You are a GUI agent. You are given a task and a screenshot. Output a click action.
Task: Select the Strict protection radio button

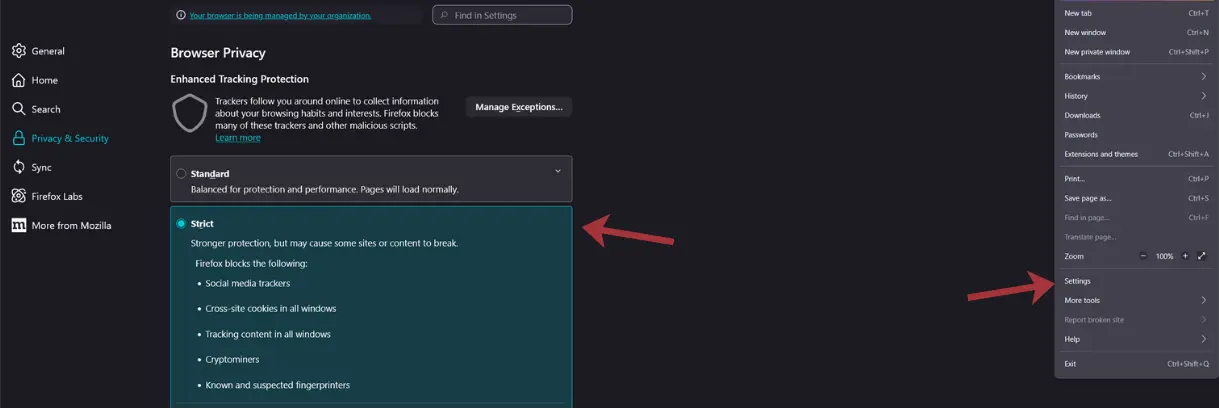click(181, 224)
